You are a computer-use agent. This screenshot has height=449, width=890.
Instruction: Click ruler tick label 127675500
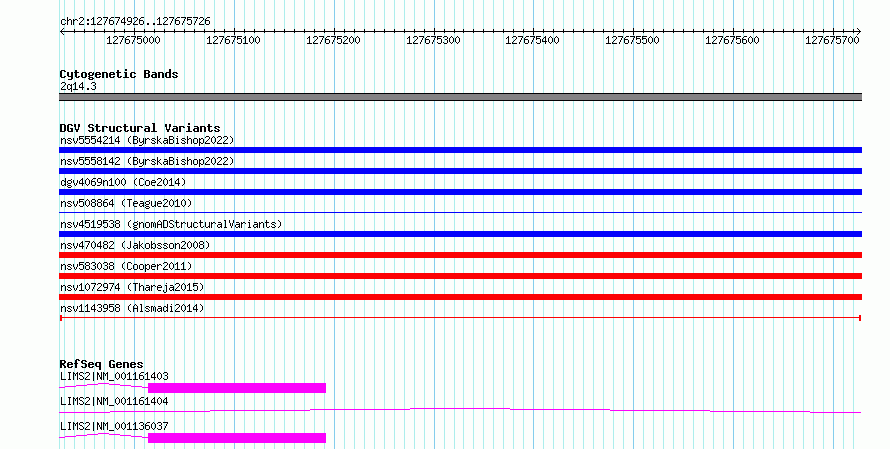tap(632, 40)
